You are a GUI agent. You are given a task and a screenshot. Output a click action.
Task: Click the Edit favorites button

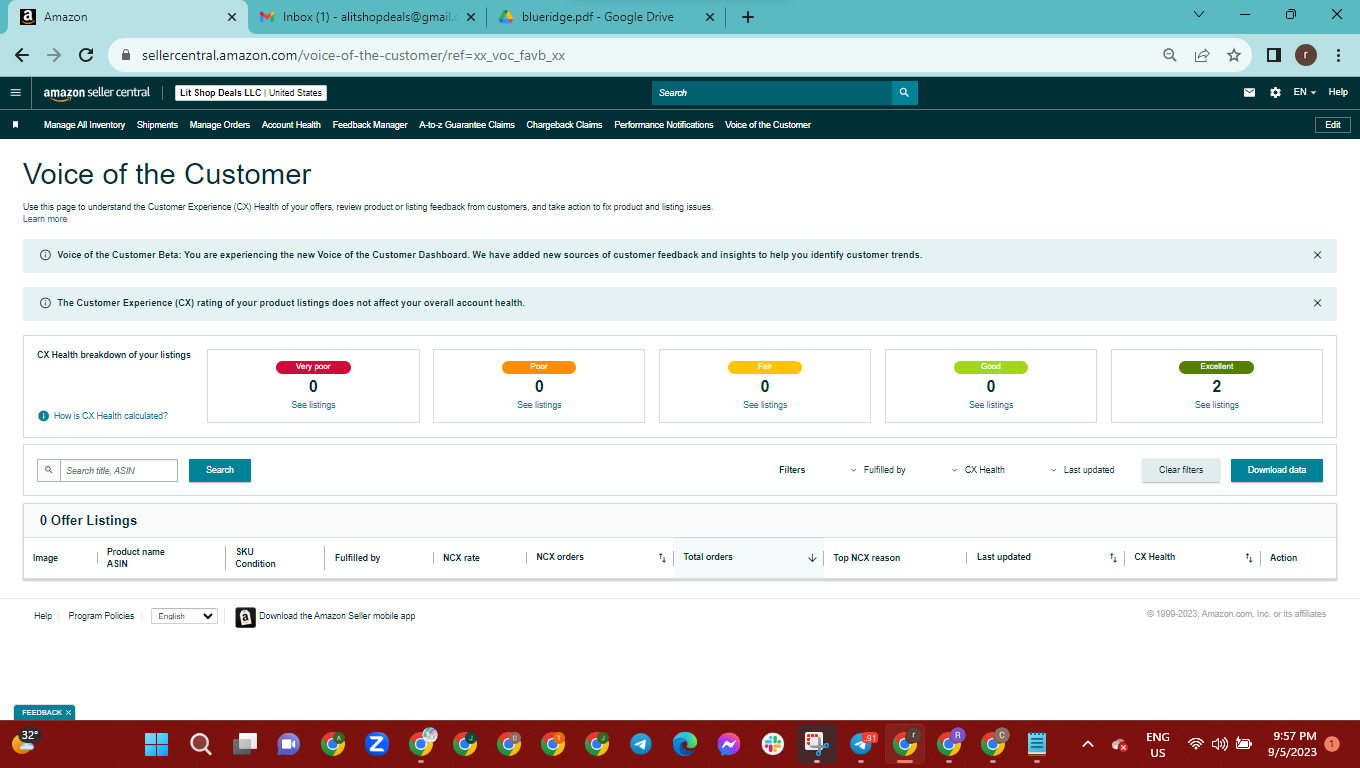click(x=1333, y=125)
